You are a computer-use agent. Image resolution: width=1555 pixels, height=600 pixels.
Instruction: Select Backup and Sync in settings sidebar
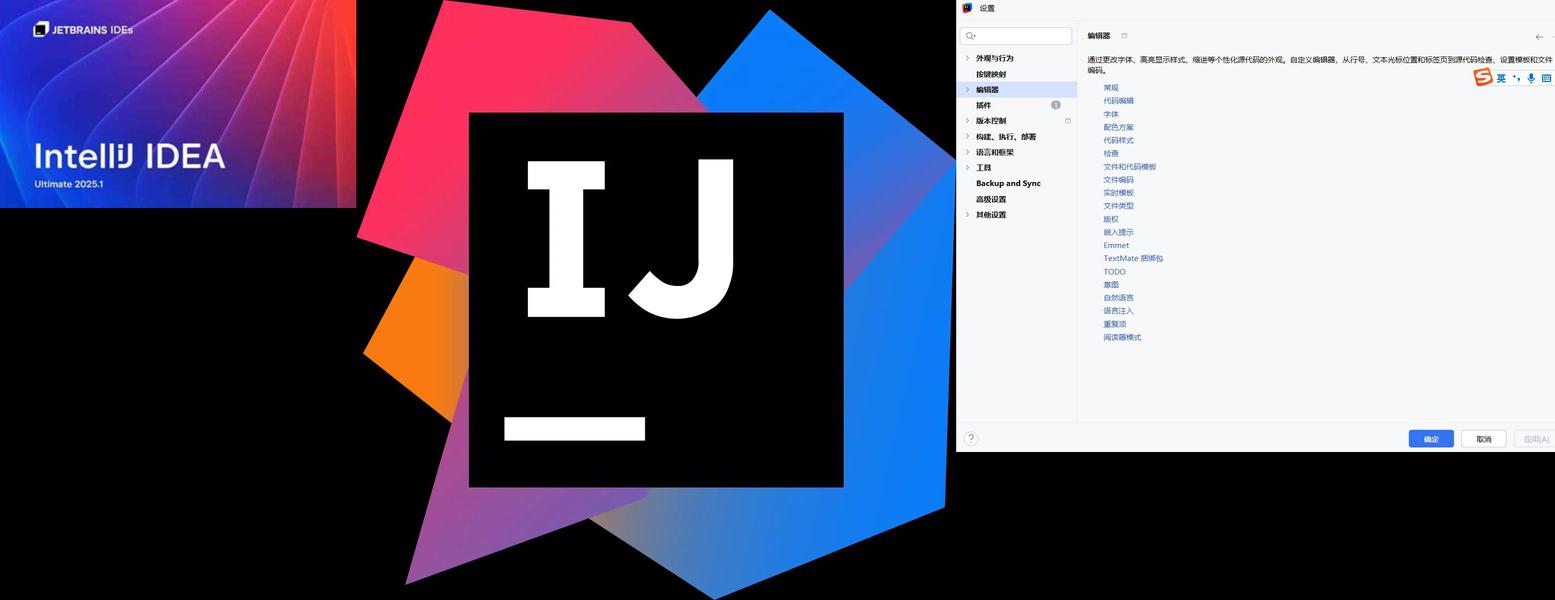pyautogui.click(x=1008, y=184)
